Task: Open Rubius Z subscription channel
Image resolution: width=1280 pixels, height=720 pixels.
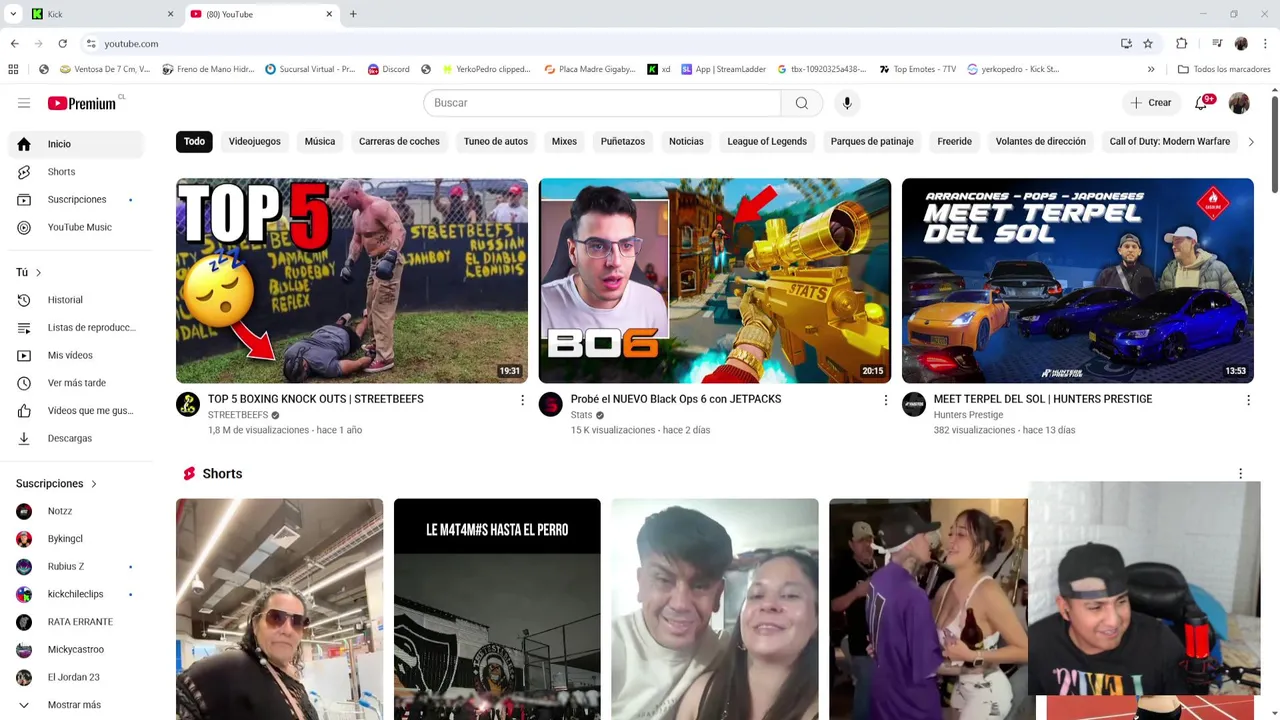Action: [x=76, y=567]
